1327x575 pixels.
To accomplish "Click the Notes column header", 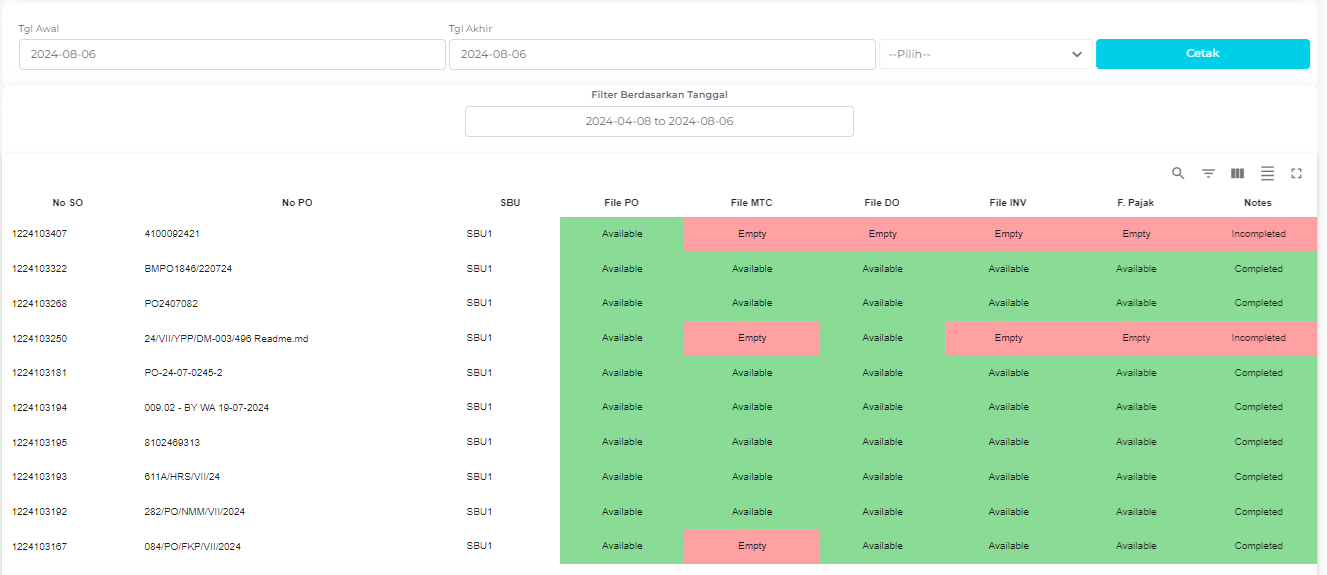I will (1257, 203).
